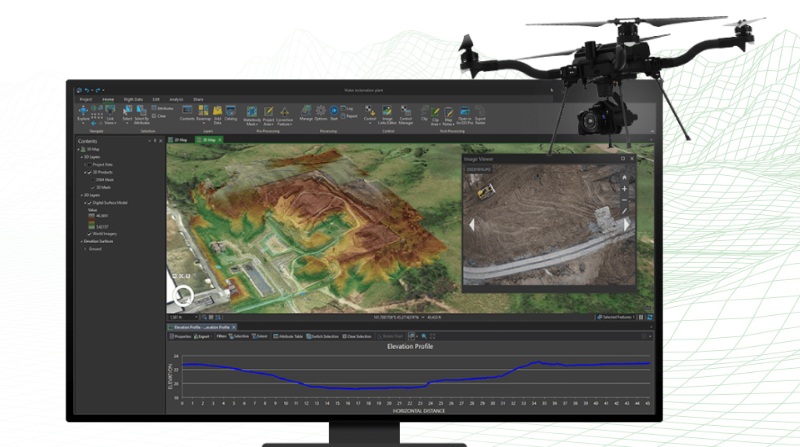800x447 pixels.
Task: Open processing Options gear
Action: 320,113
